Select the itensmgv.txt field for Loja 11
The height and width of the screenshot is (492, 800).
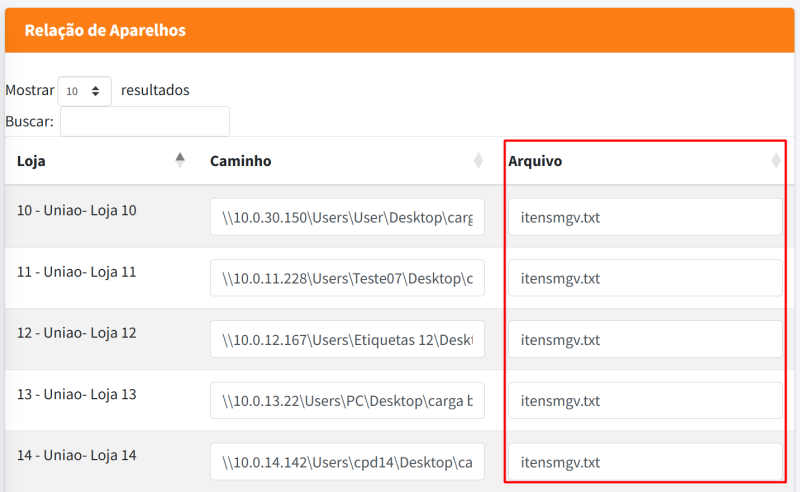point(644,278)
